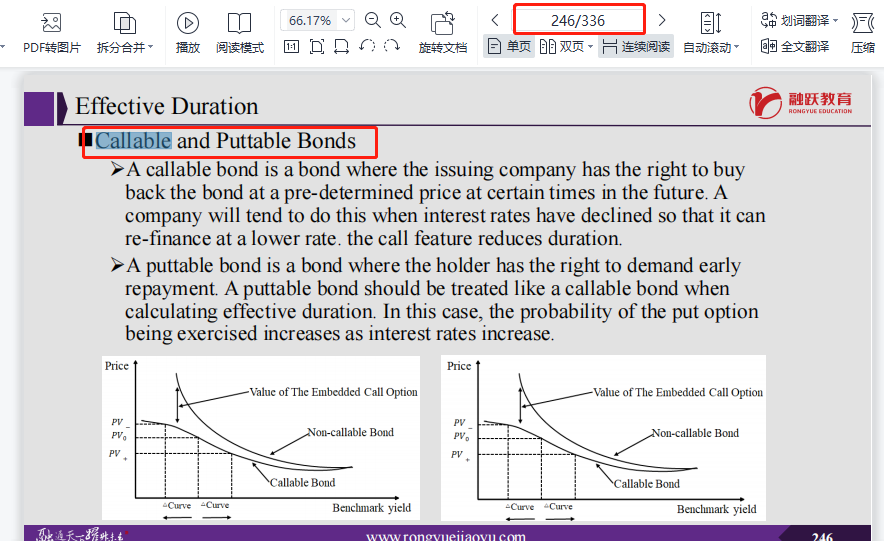Go to the next page
This screenshot has height=541, width=884.
[662, 20]
